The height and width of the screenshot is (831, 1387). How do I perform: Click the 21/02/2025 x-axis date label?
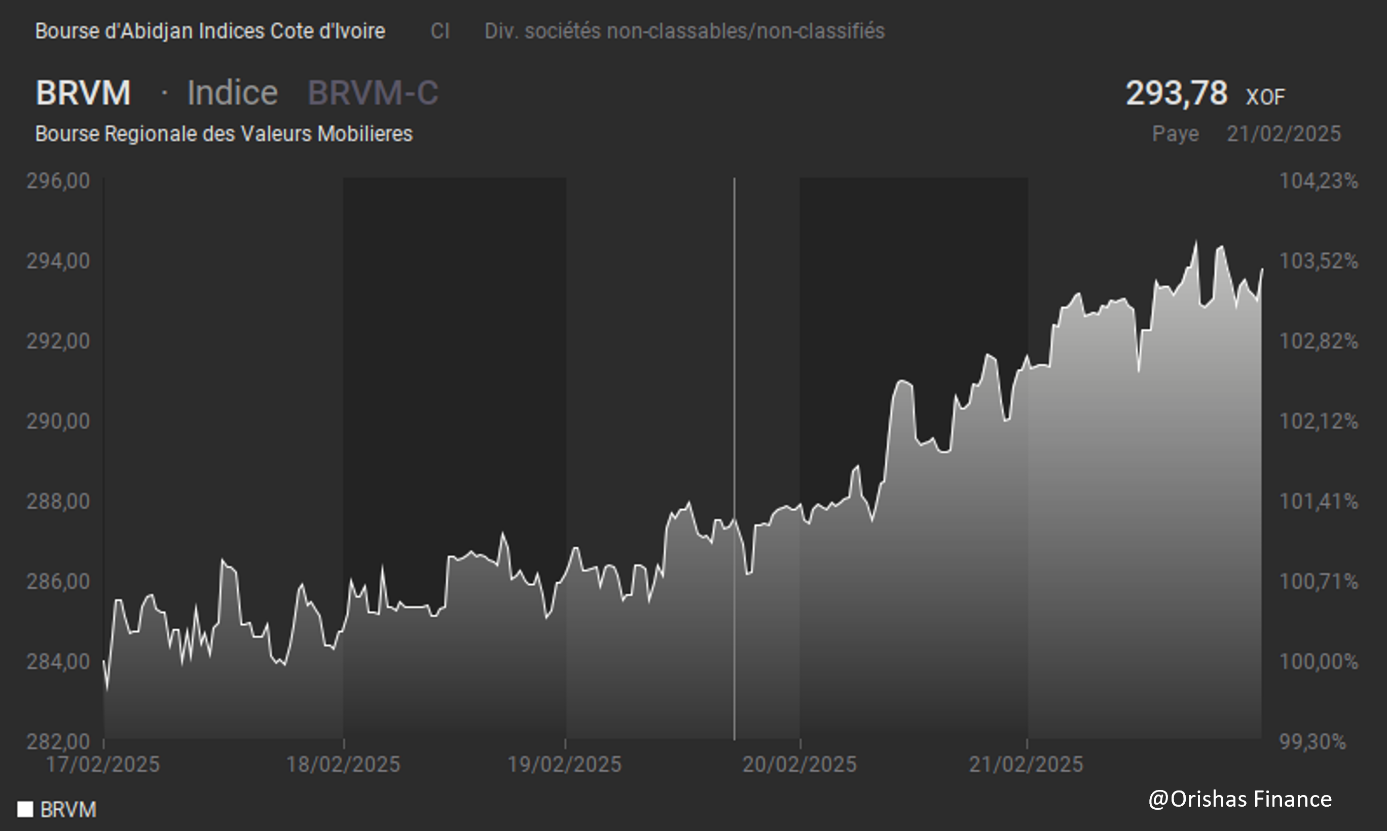coord(1027,764)
